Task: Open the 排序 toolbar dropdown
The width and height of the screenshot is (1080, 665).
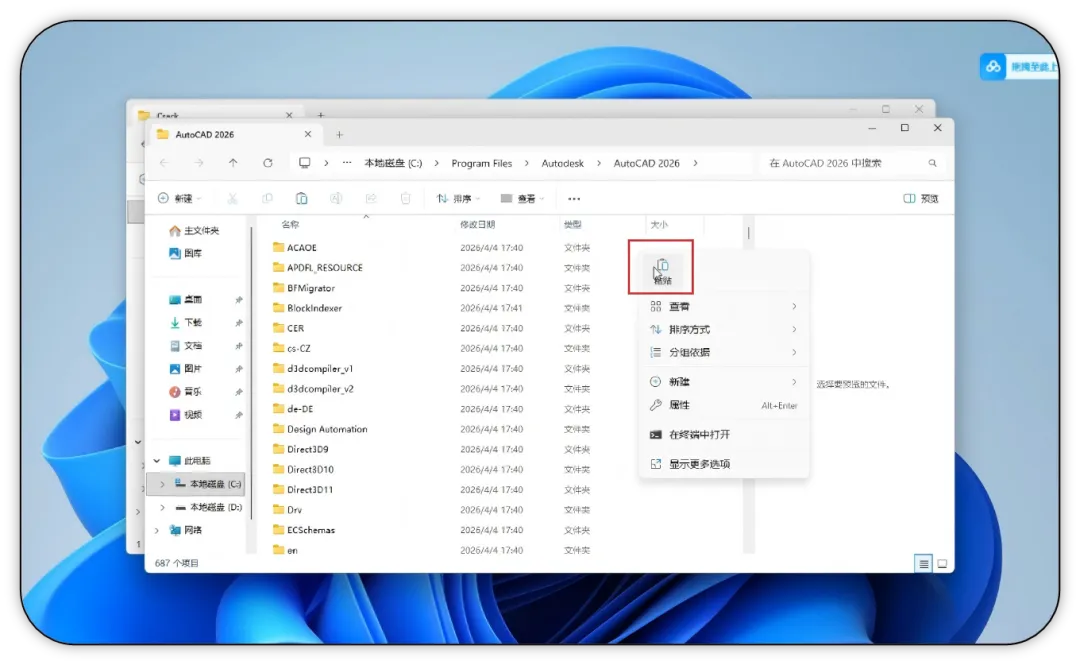Action: click(458, 198)
